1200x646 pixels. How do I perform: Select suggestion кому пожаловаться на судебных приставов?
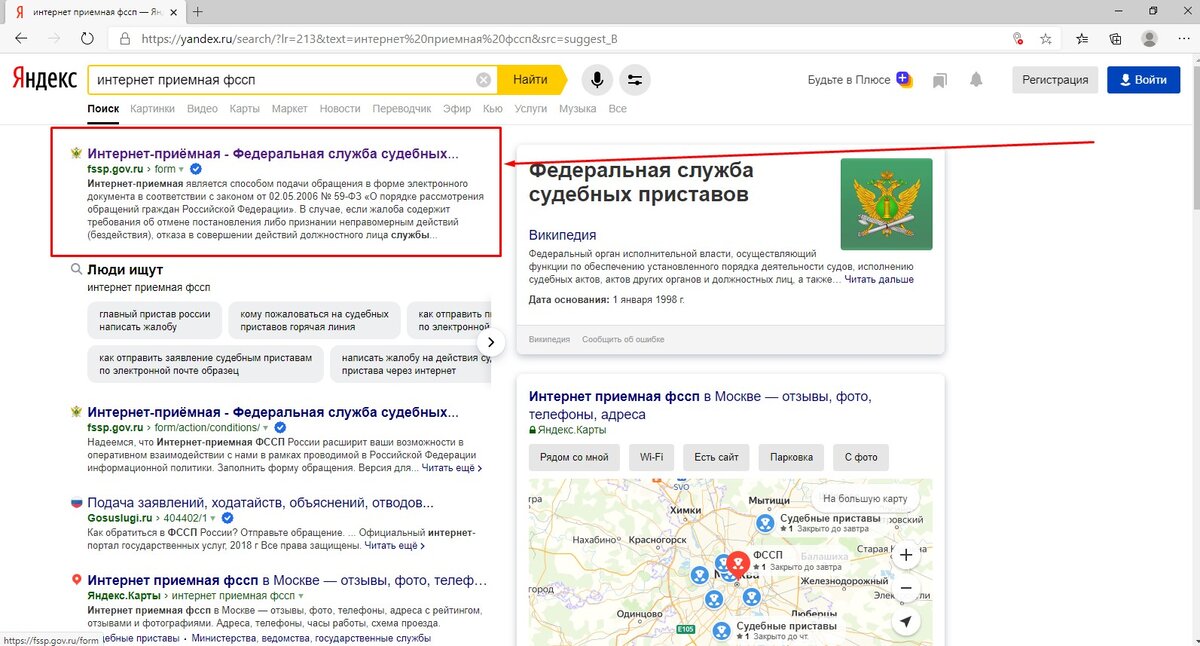click(x=314, y=320)
